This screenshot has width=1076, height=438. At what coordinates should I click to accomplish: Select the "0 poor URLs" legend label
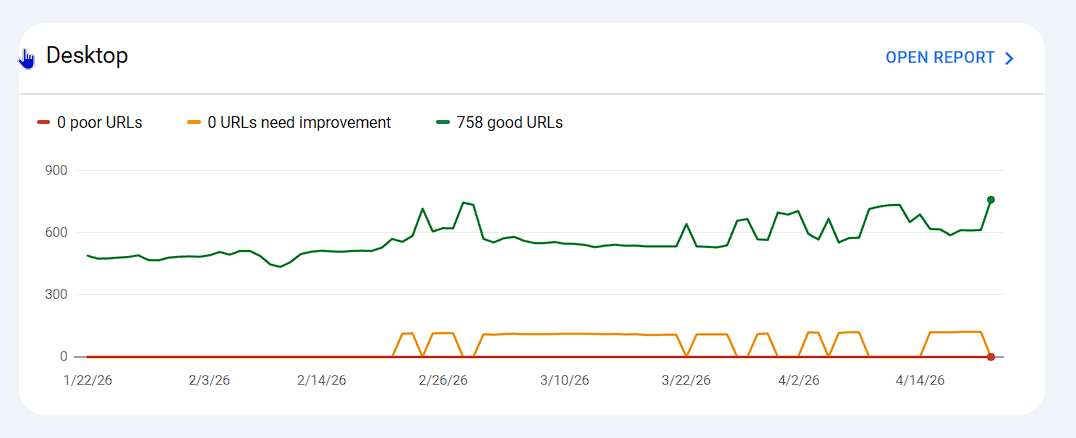pyautogui.click(x=100, y=123)
